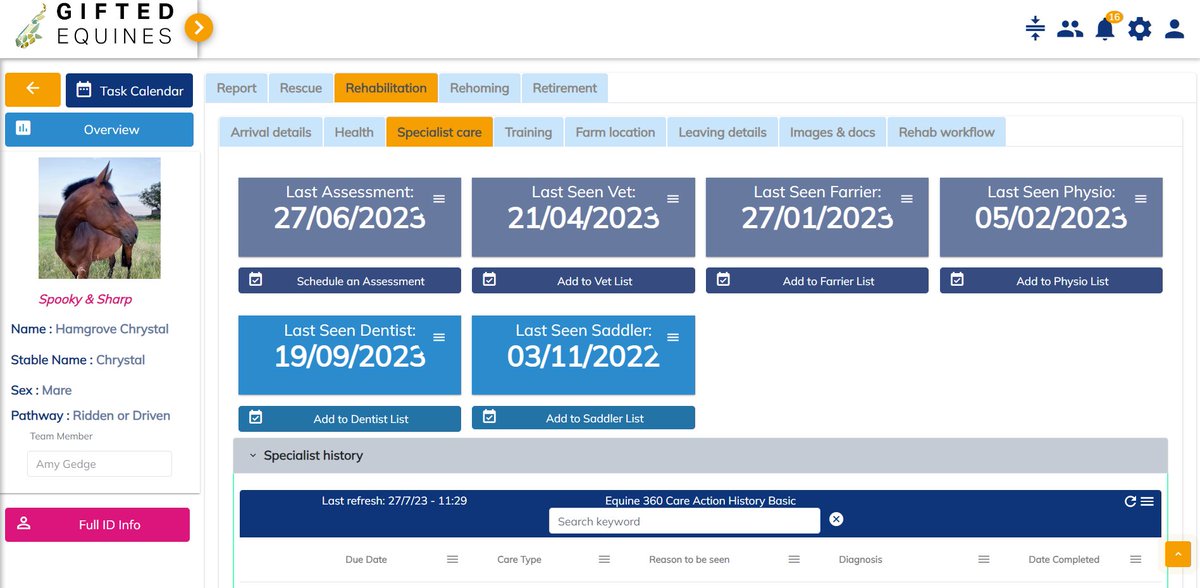Viewport: 1200px width, 588px height.
Task: Click the Full ID Info button
Action: (97, 524)
